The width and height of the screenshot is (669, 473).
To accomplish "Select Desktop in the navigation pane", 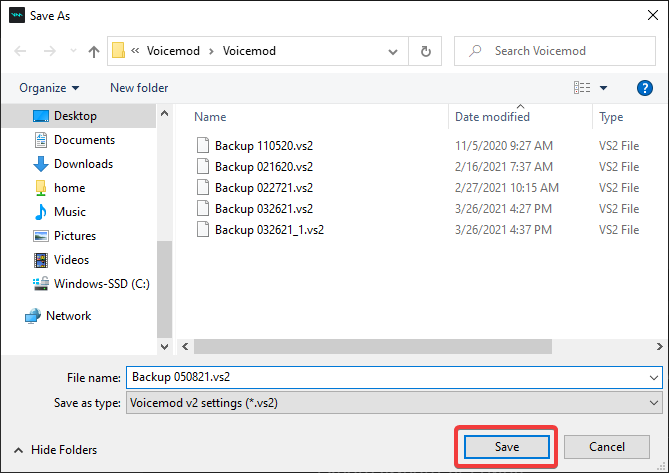I will pyautogui.click(x=79, y=116).
